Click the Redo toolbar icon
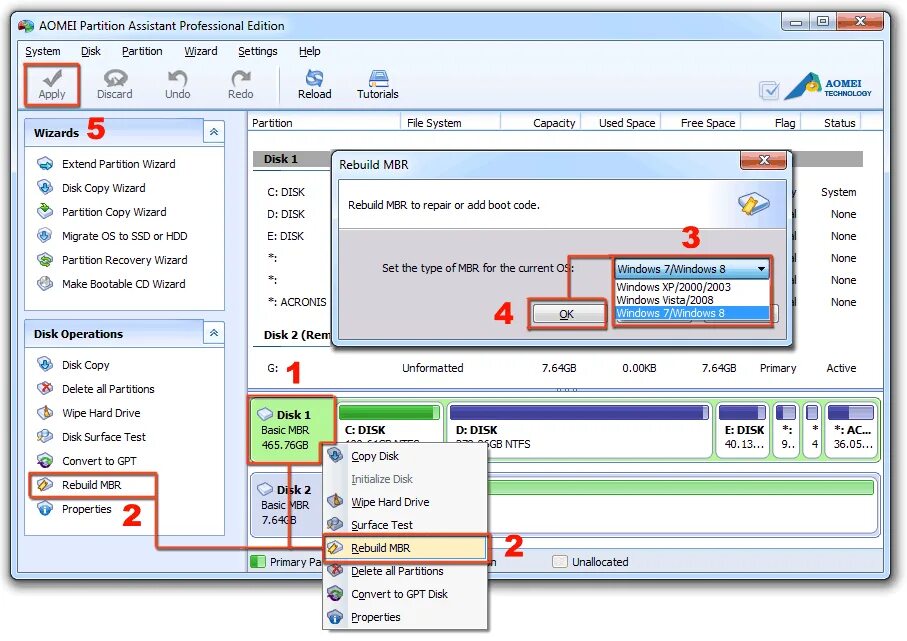The width and height of the screenshot is (907, 641). pos(240,85)
